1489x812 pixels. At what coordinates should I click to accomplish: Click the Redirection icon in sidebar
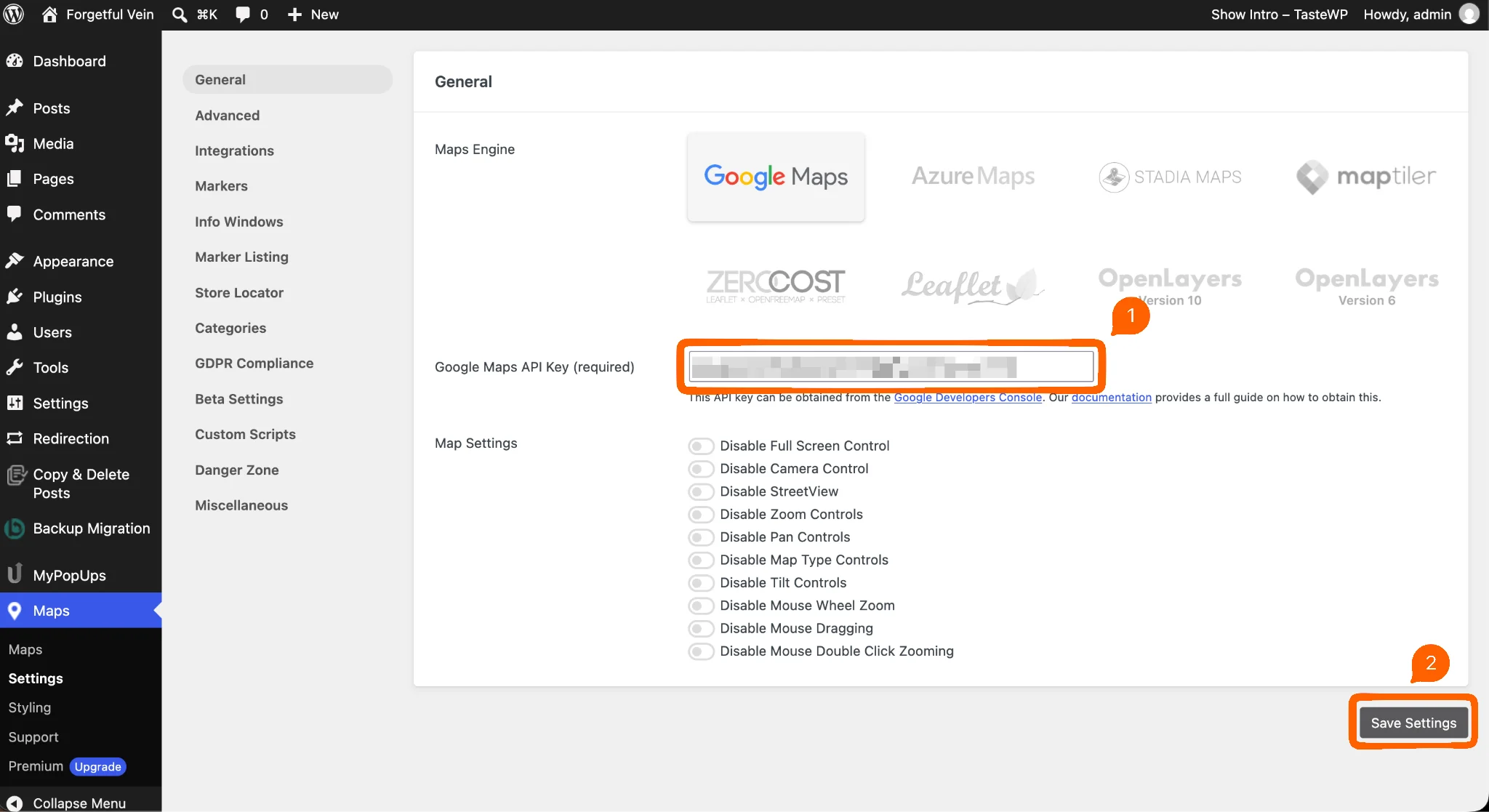tap(15, 438)
